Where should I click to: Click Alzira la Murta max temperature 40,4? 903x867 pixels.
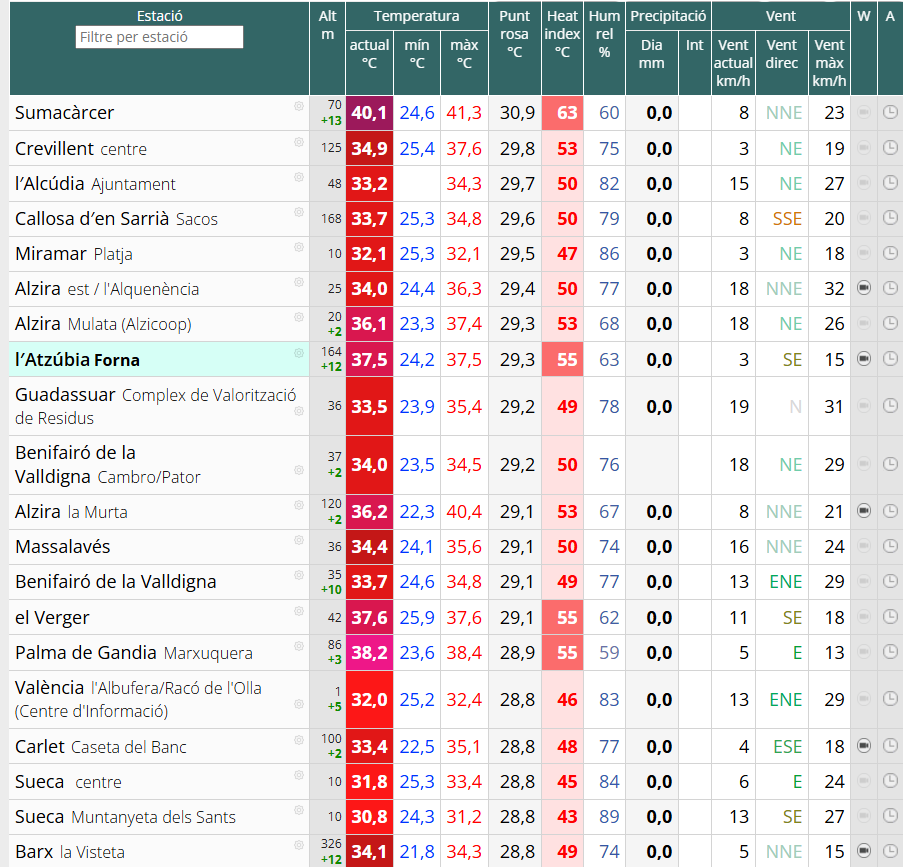coord(464,512)
